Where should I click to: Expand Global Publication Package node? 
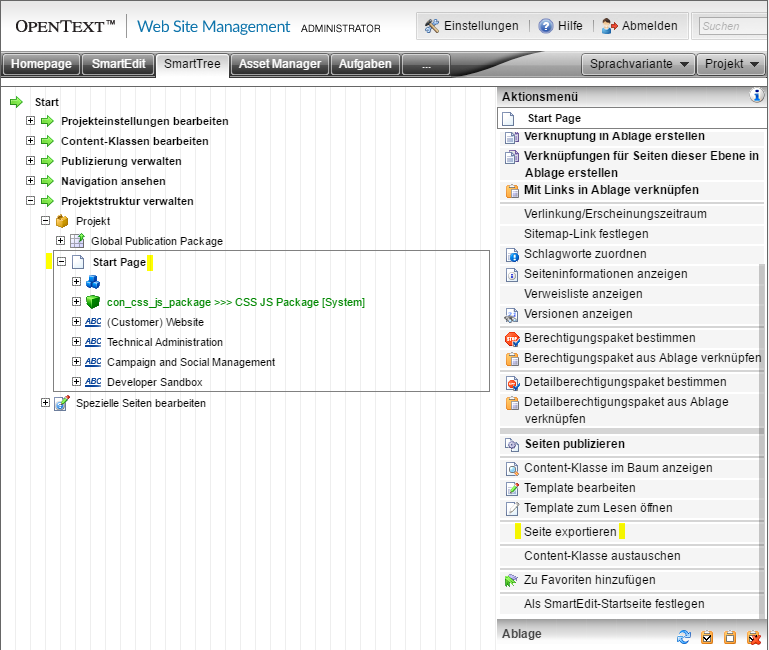pos(61,240)
